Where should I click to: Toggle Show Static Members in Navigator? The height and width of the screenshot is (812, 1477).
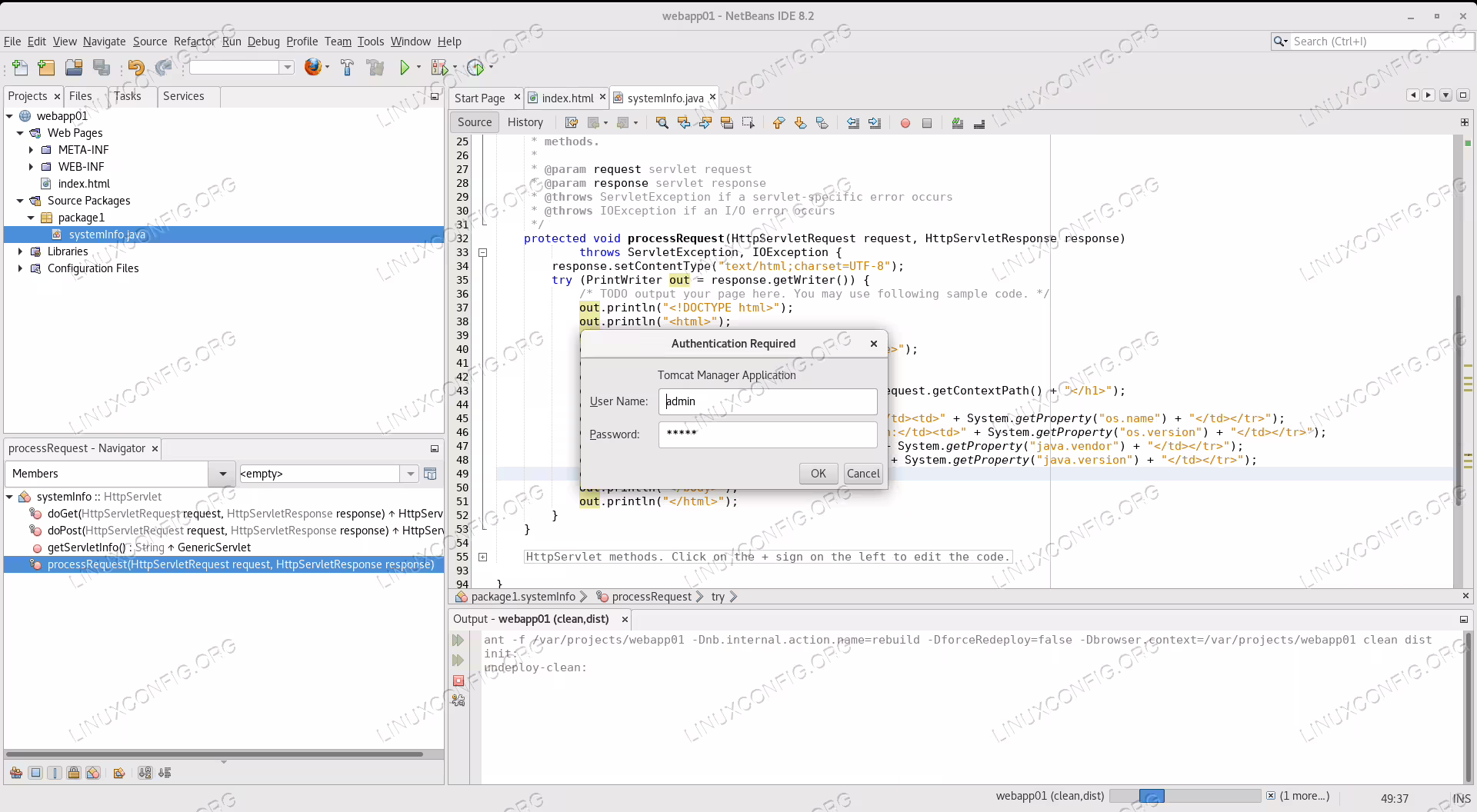coord(55,773)
